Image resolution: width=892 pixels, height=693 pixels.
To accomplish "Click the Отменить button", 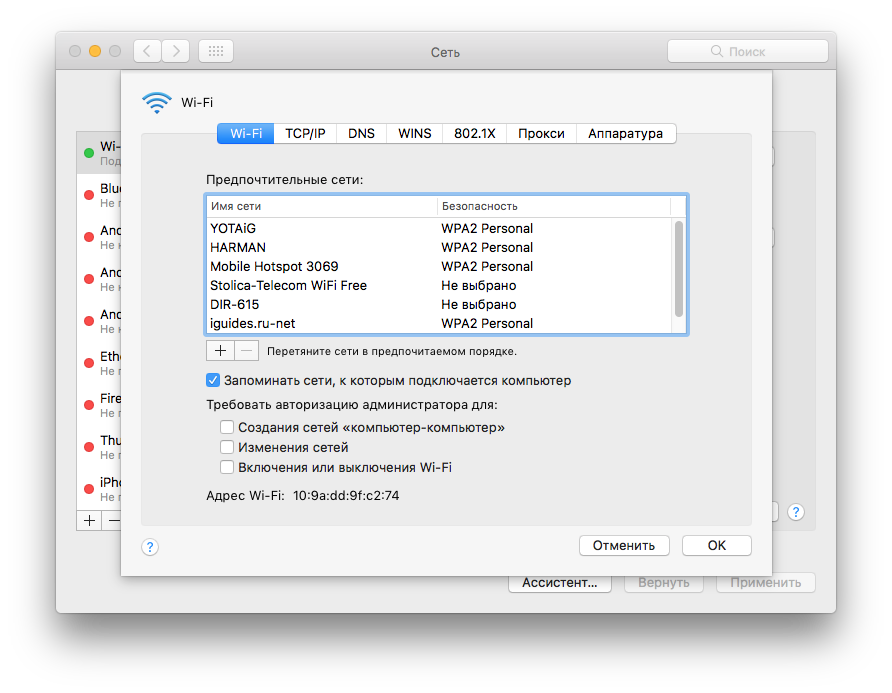I will (x=624, y=546).
